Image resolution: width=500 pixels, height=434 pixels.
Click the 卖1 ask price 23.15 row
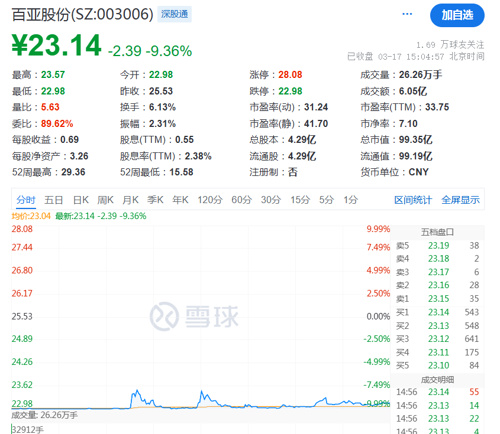click(x=437, y=298)
